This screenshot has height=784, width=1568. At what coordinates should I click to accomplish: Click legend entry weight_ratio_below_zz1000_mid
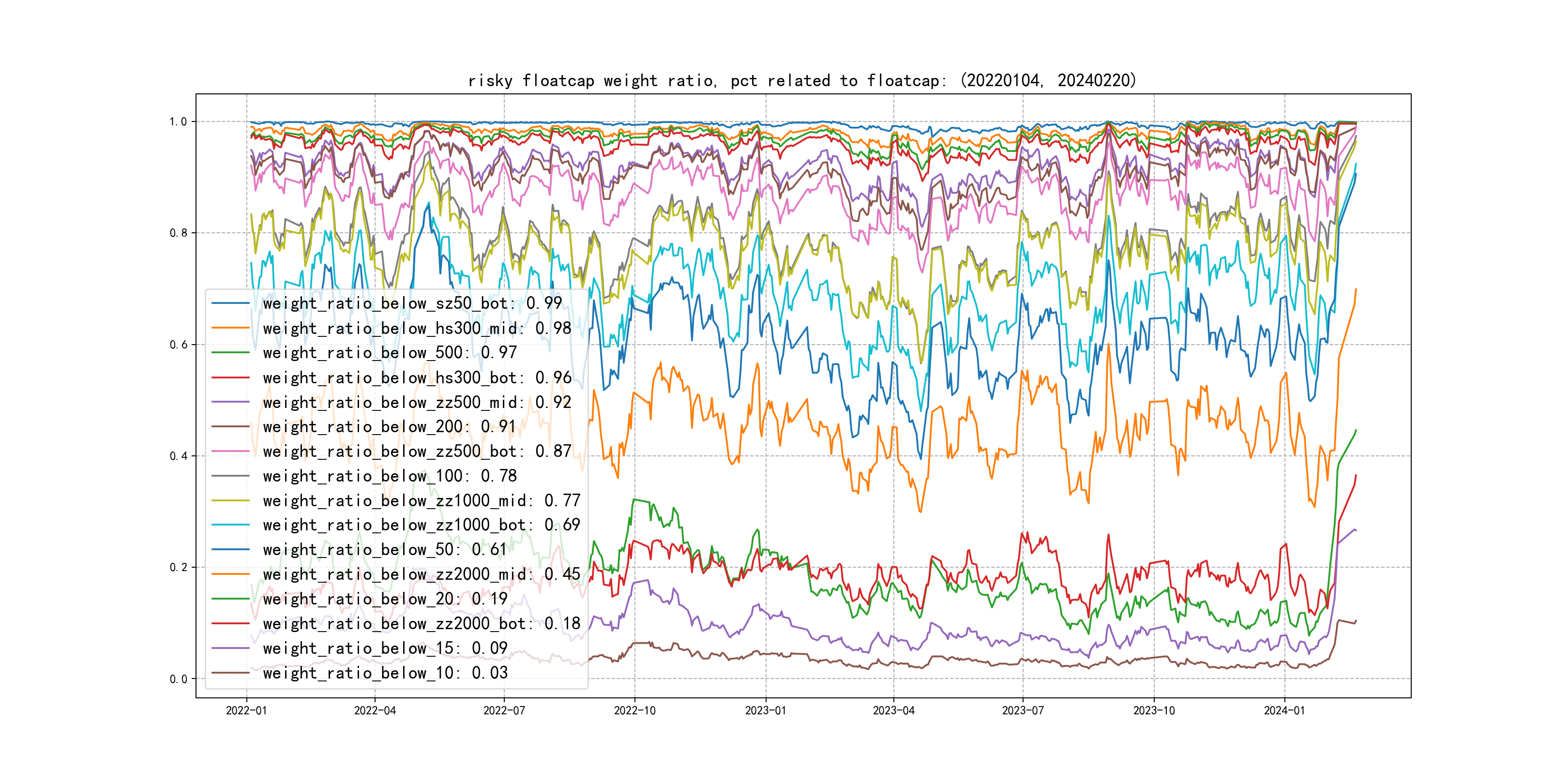[x=421, y=500]
